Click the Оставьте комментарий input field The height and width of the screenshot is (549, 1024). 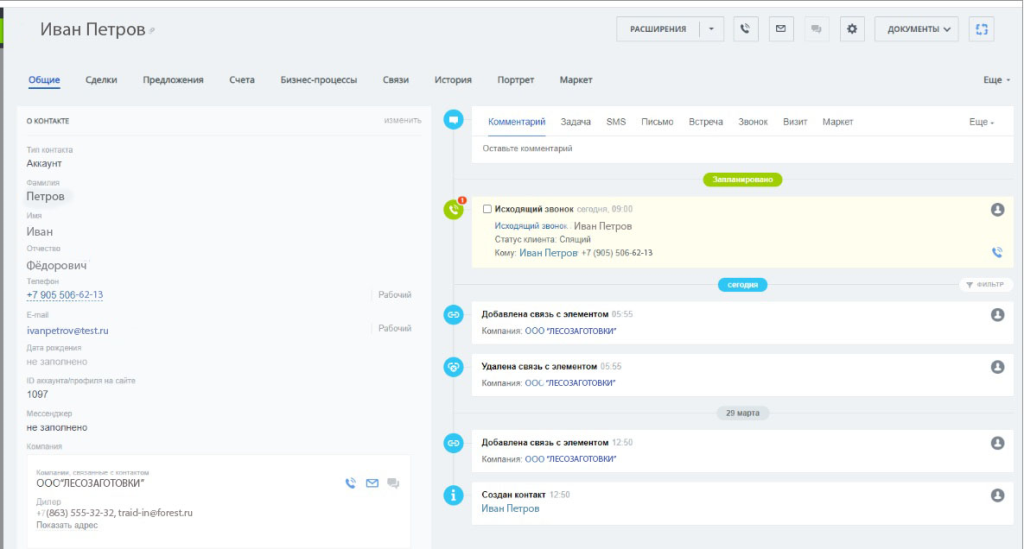pos(700,148)
